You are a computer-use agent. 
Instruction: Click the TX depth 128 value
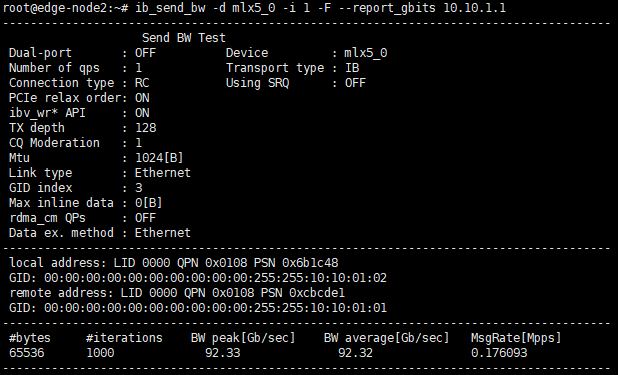tap(145, 128)
